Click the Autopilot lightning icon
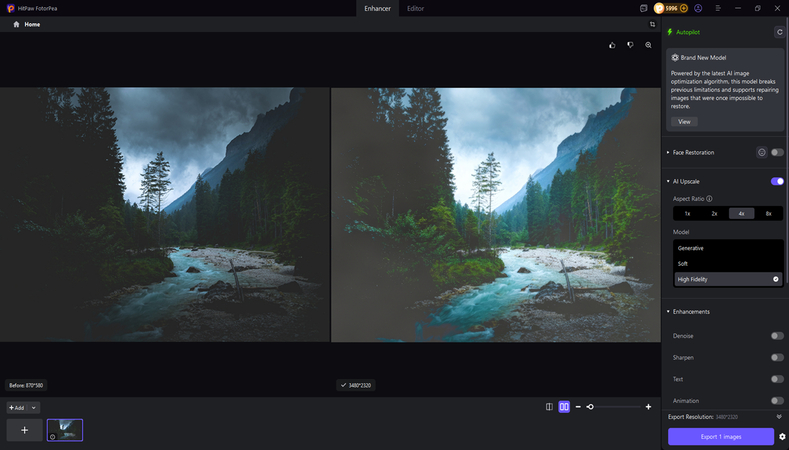The width and height of the screenshot is (789, 450). (670, 32)
